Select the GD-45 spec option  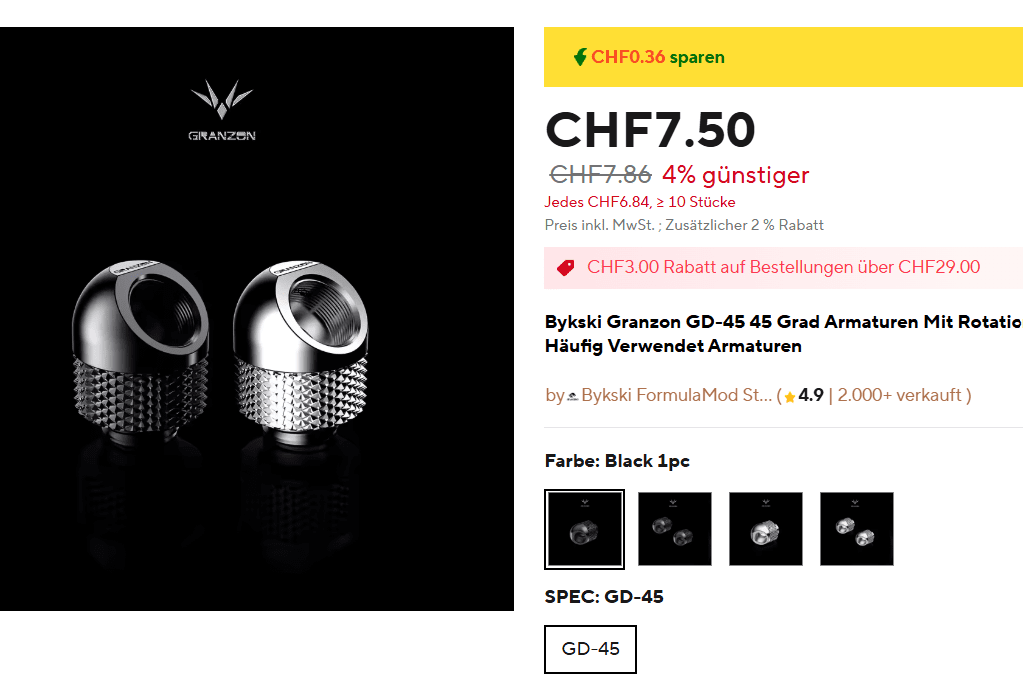click(x=590, y=649)
